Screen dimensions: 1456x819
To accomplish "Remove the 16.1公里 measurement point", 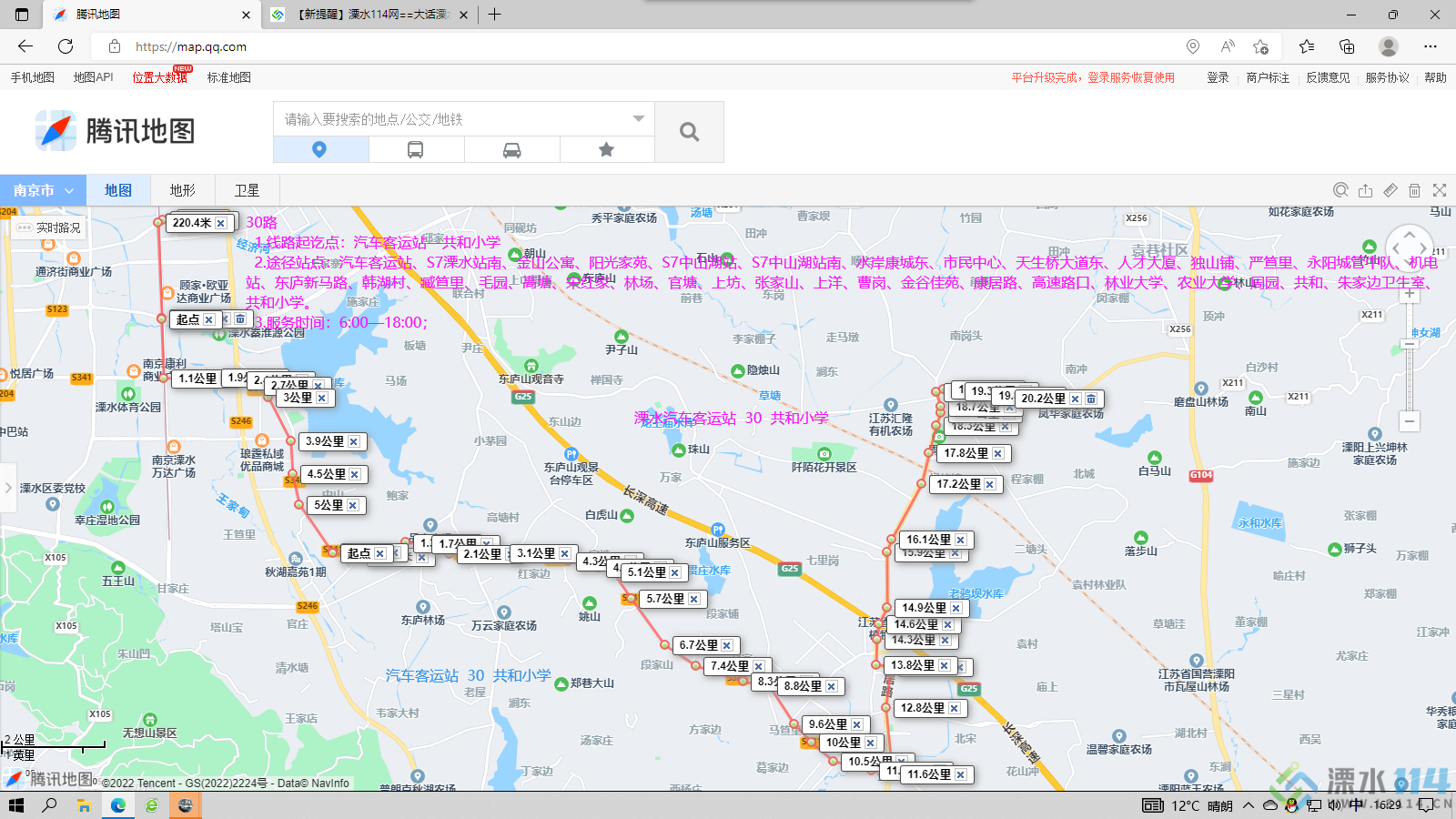I will [x=960, y=540].
